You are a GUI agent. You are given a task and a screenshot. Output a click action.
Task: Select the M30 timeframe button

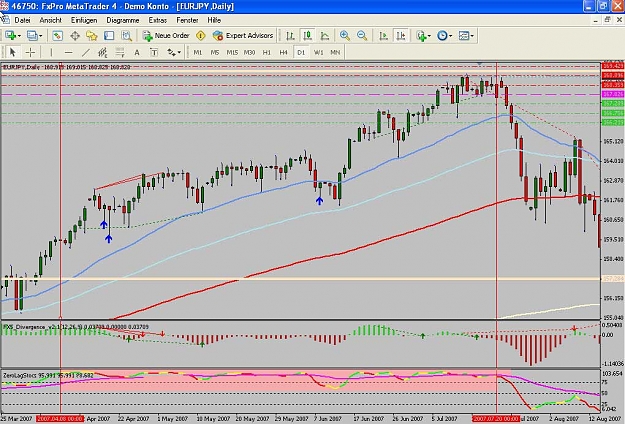[249, 52]
